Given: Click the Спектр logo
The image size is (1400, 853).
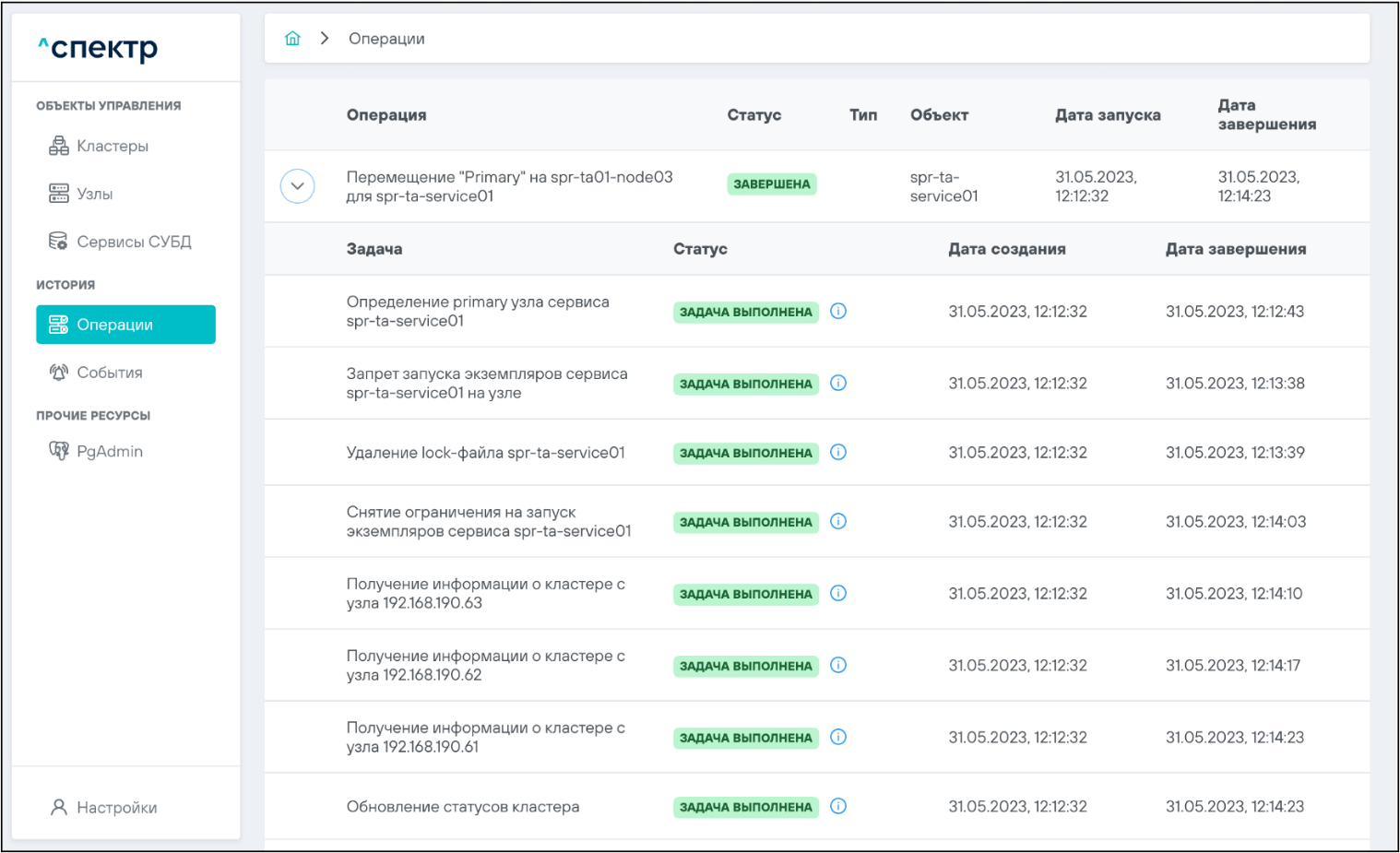Looking at the screenshot, I should pyautogui.click(x=99, y=48).
